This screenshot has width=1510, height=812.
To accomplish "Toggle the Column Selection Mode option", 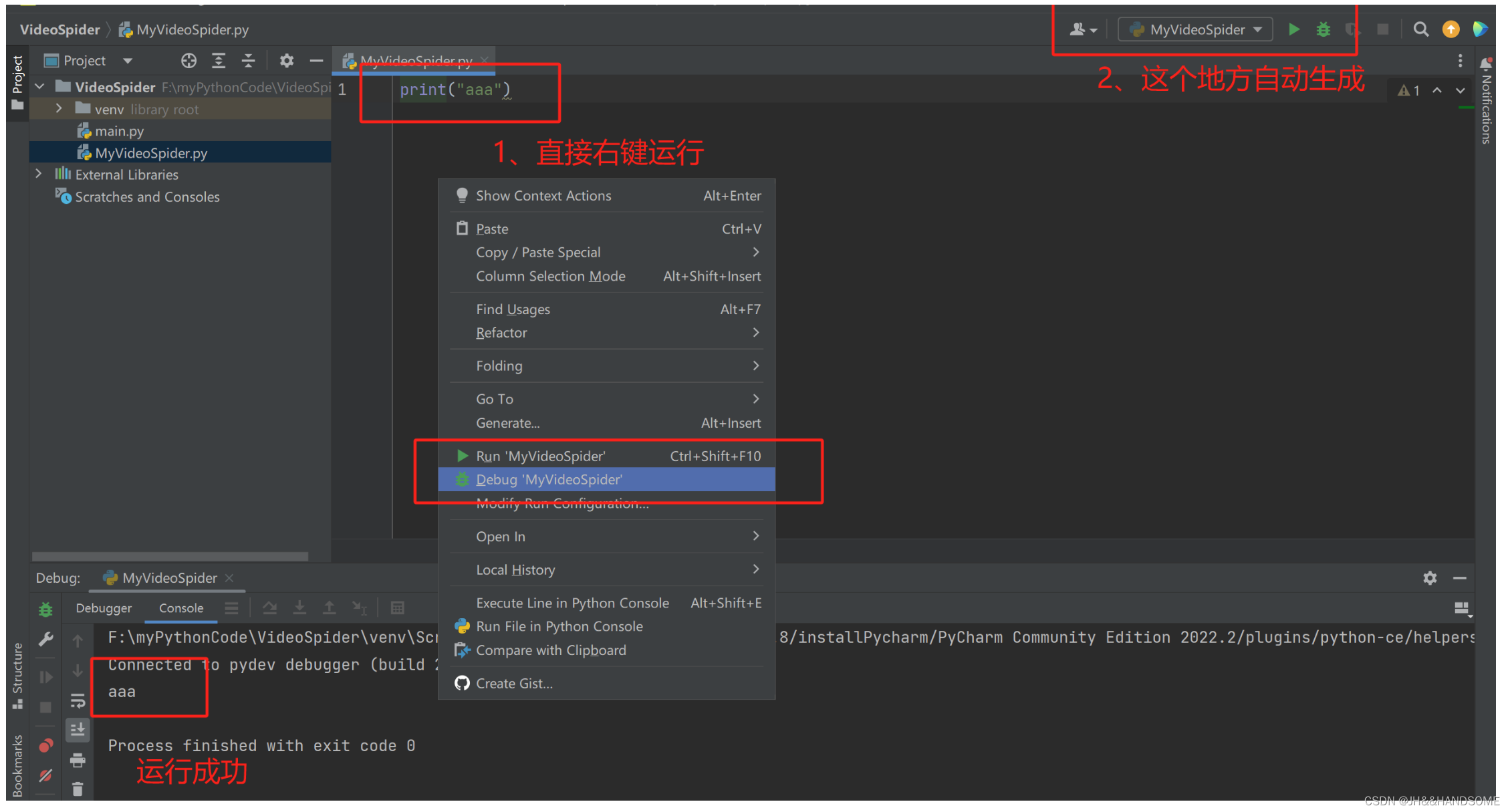I will point(550,277).
